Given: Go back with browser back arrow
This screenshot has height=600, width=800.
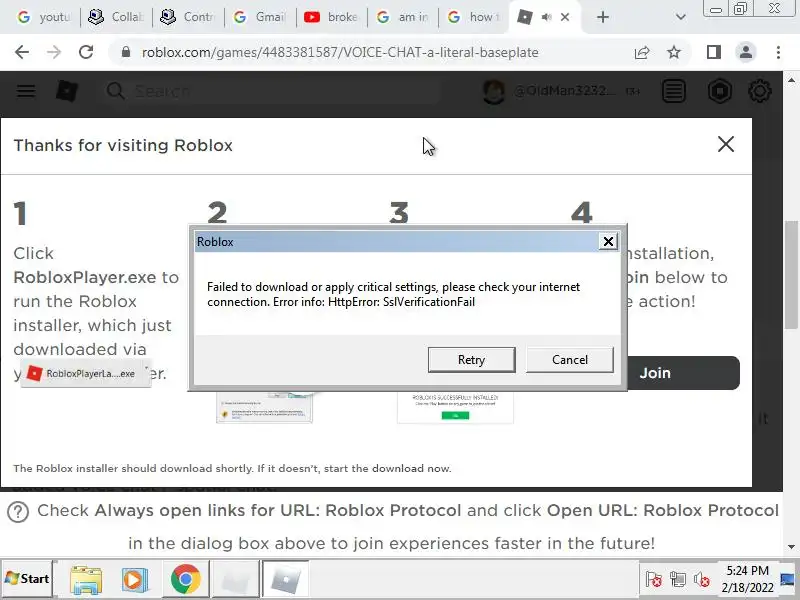Looking at the screenshot, I should (x=22, y=52).
